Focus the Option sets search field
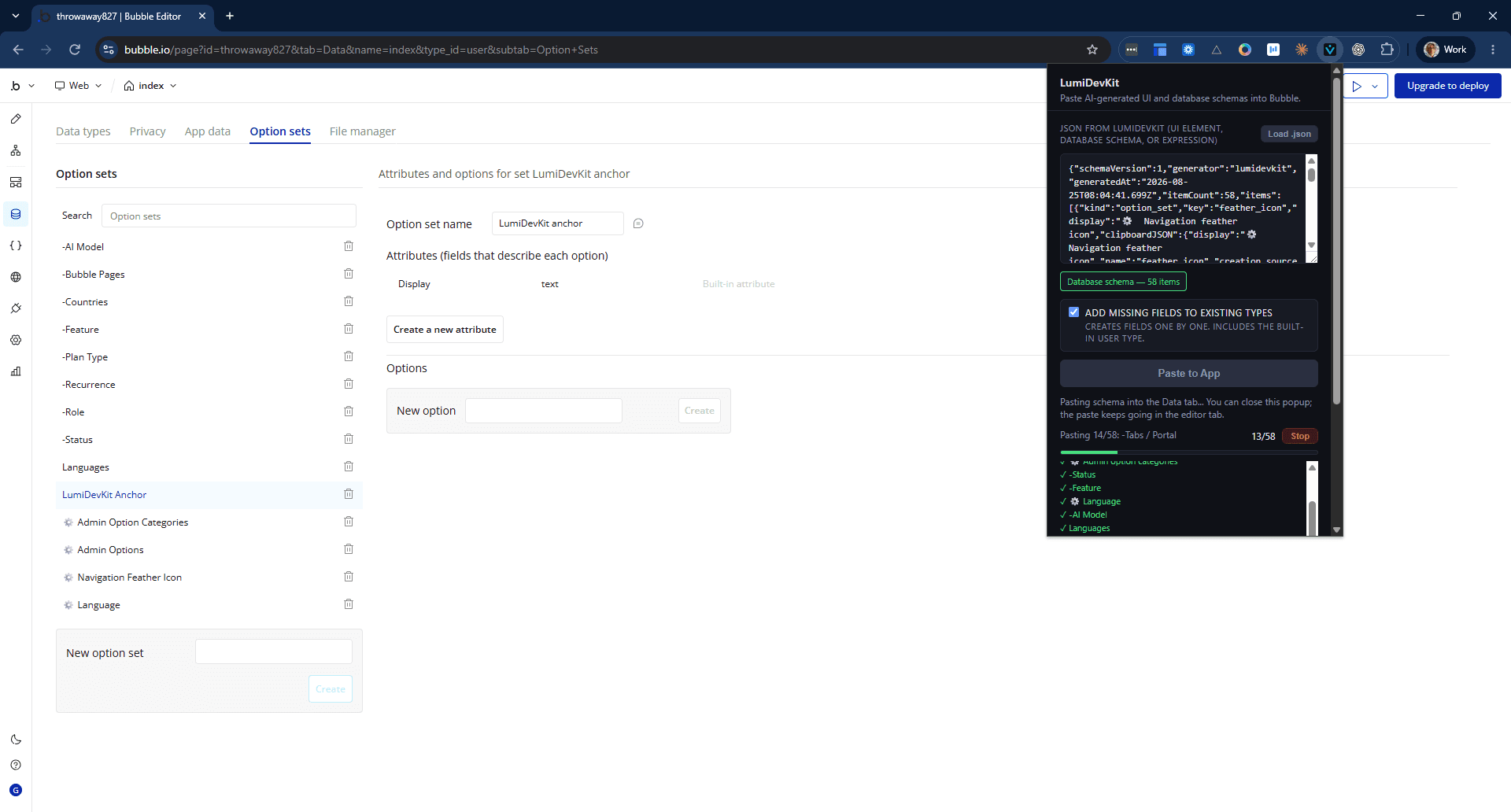The image size is (1511, 812). (229, 216)
